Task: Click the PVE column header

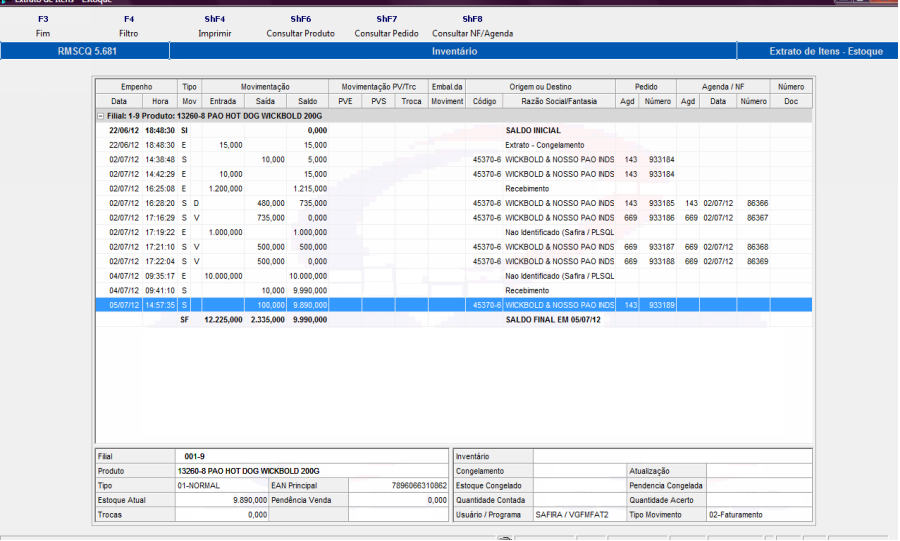Action: [346, 101]
